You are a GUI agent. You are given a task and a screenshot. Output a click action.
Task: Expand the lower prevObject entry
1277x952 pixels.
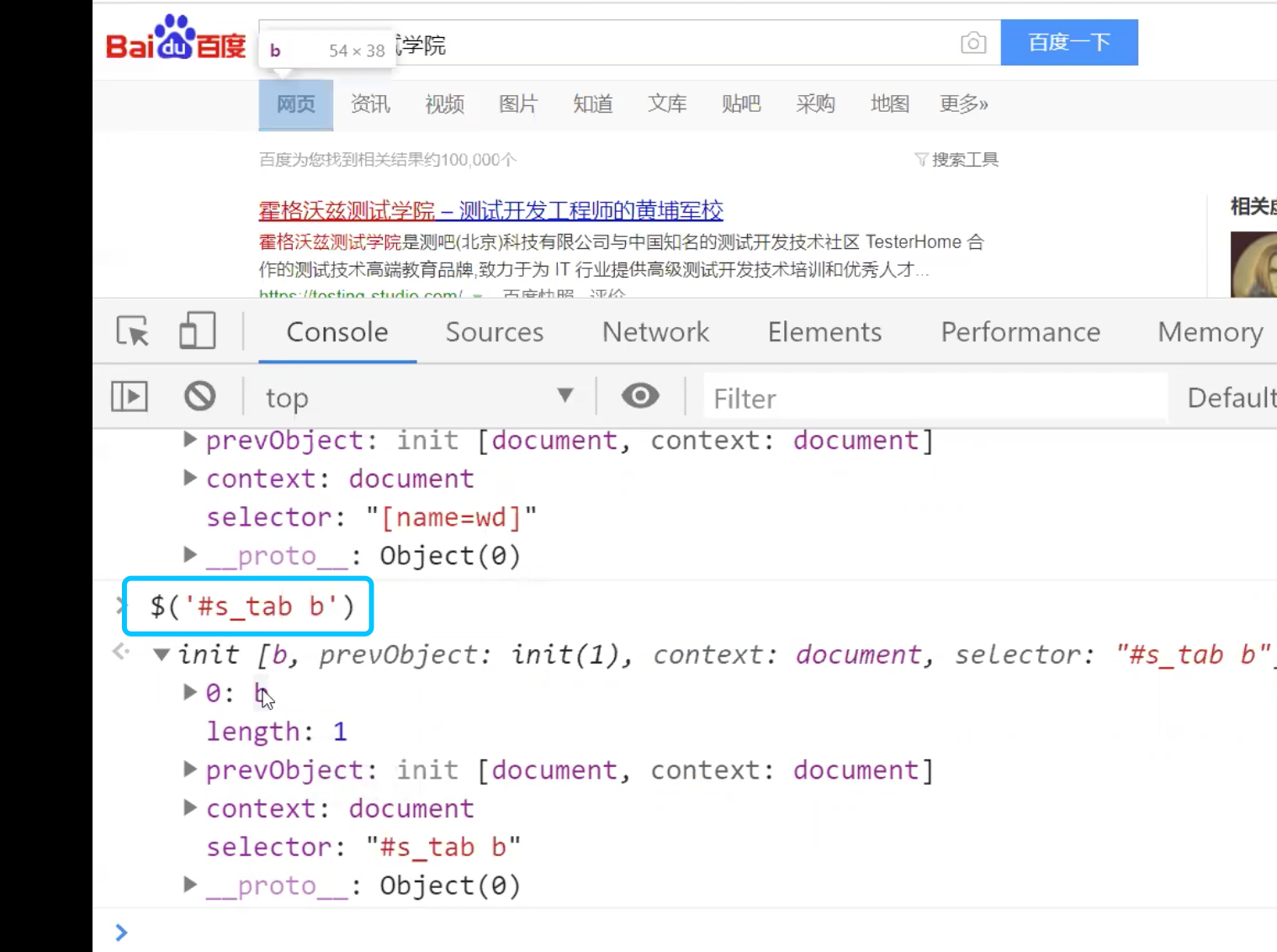[x=190, y=769]
